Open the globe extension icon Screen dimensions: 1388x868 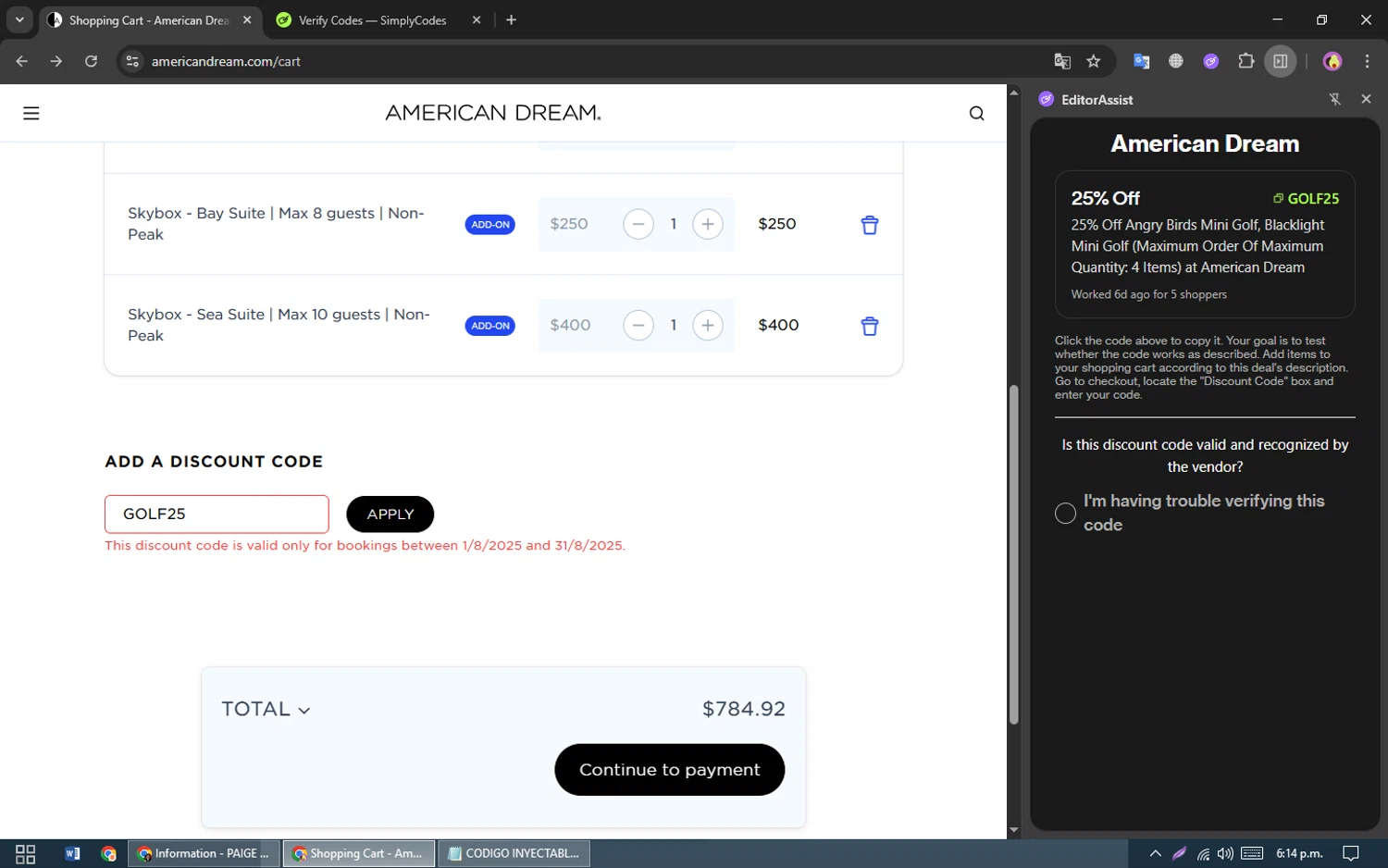(x=1176, y=61)
